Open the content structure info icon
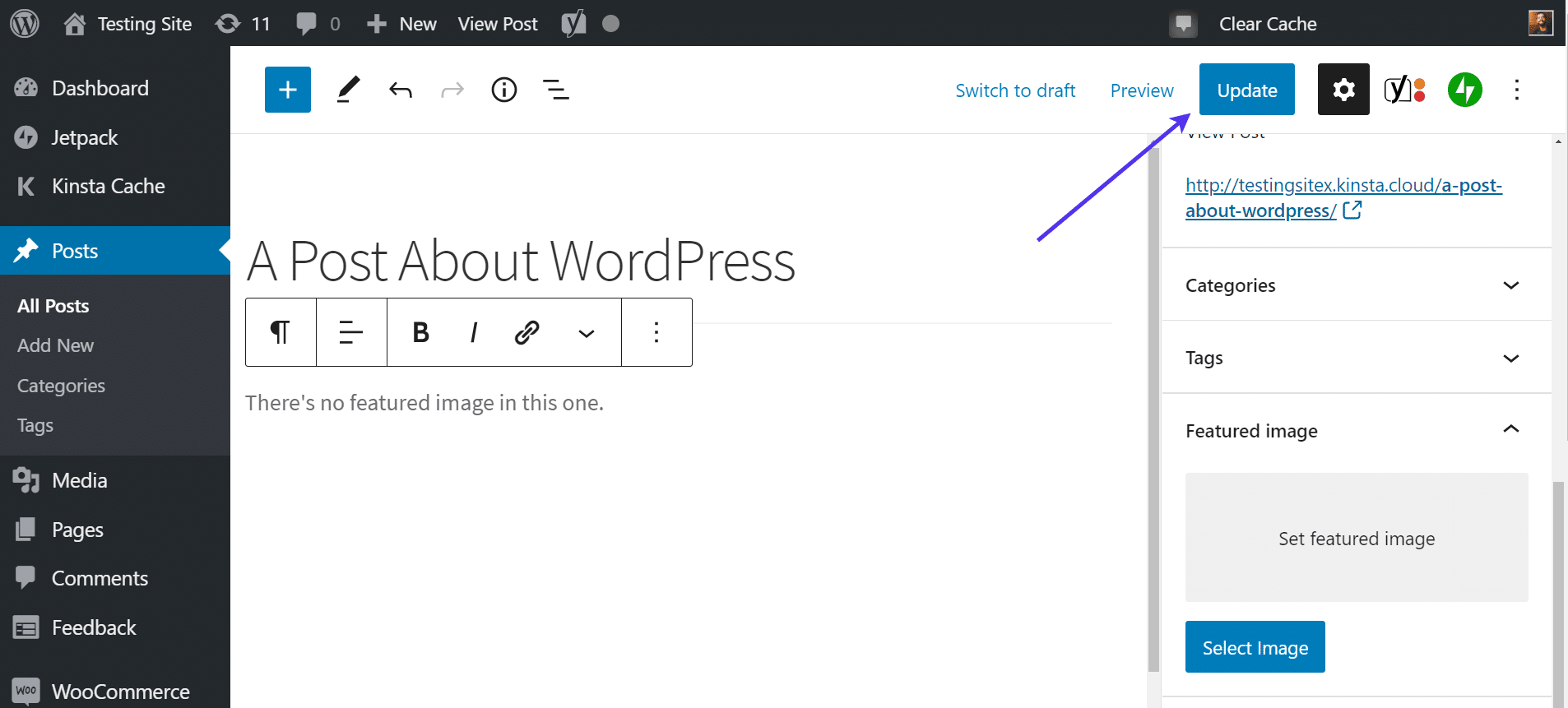Viewport: 1568px width, 708px height. (503, 90)
